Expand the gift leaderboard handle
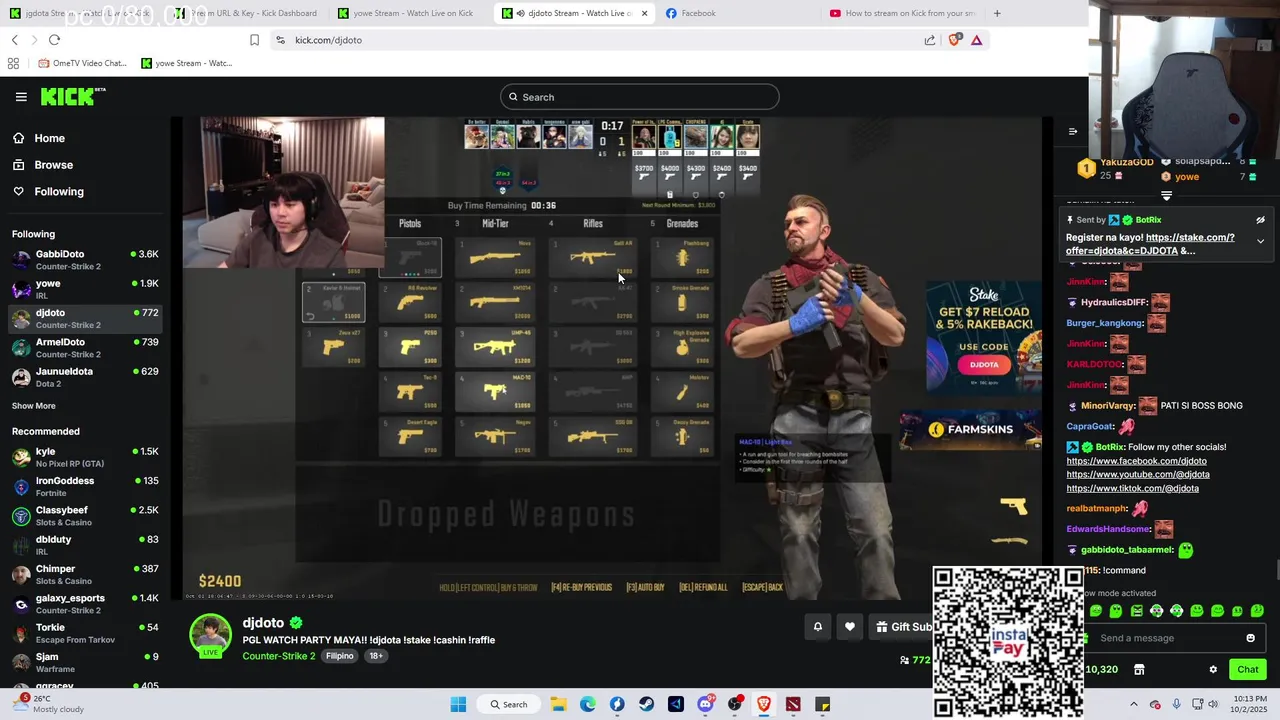Viewport: 1280px width, 720px height. [1166, 196]
